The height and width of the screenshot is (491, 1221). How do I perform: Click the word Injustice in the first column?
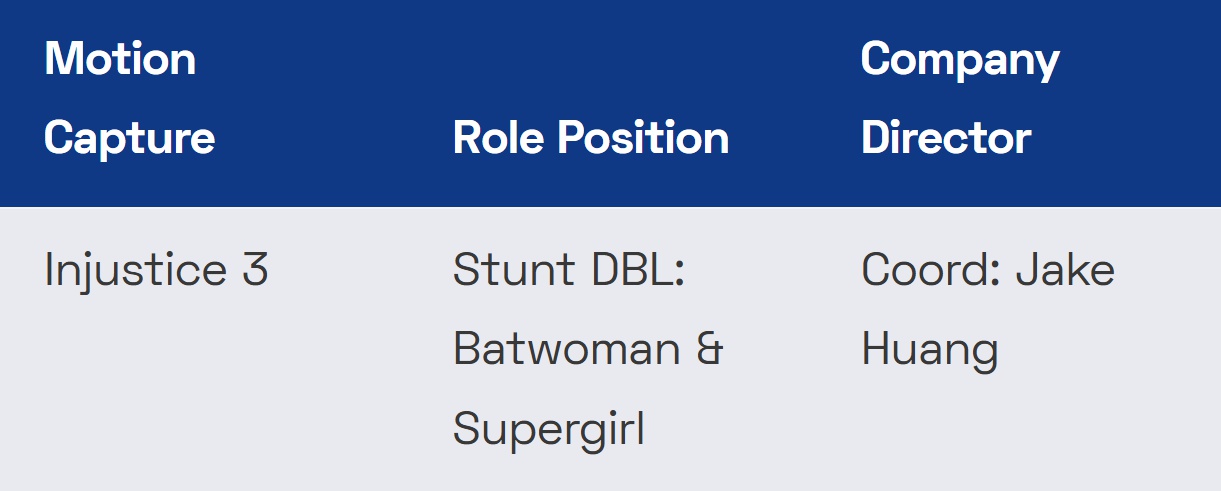pos(135,270)
